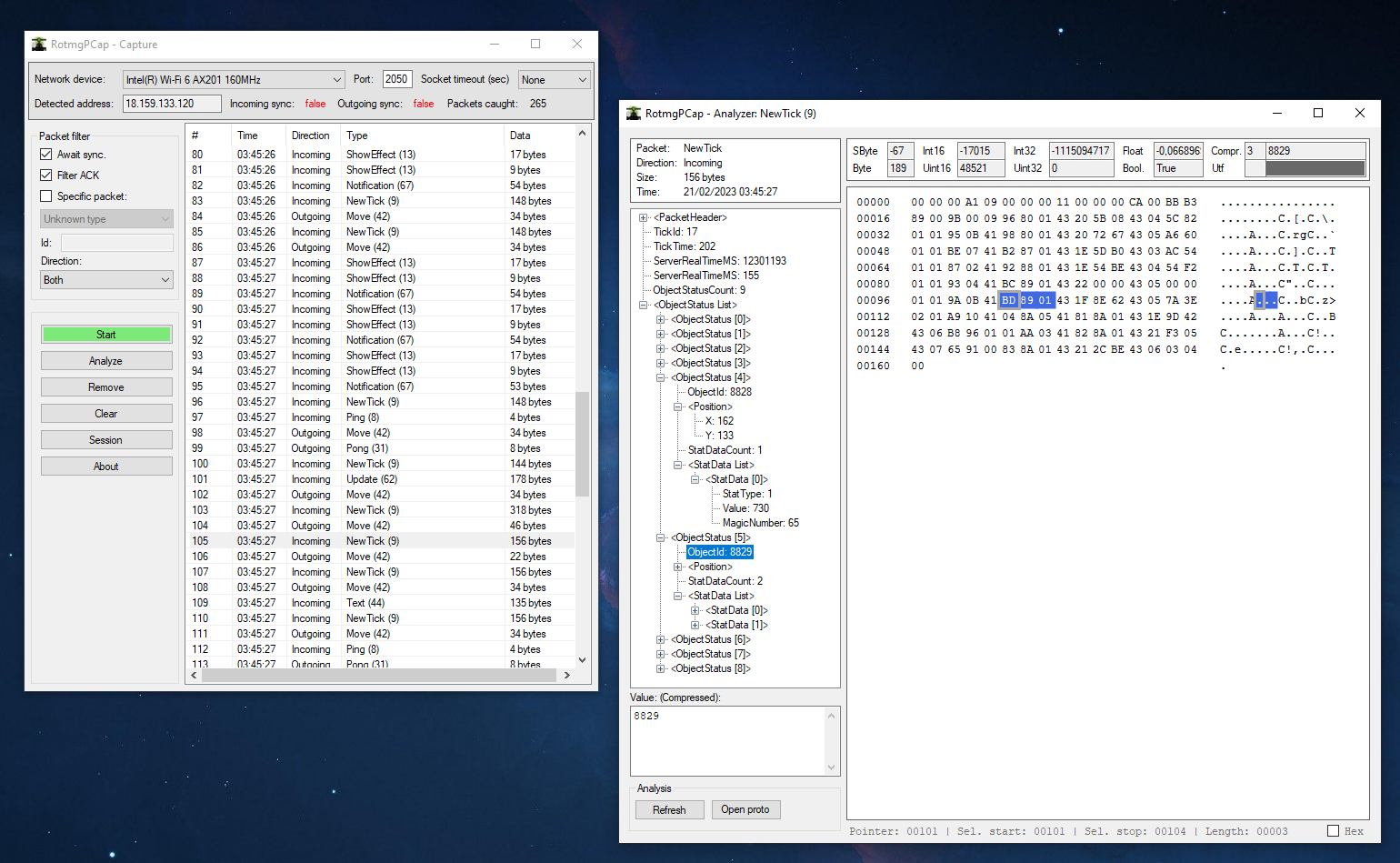Expand ObjectStatus [8] node
1400x863 pixels.
tap(661, 668)
